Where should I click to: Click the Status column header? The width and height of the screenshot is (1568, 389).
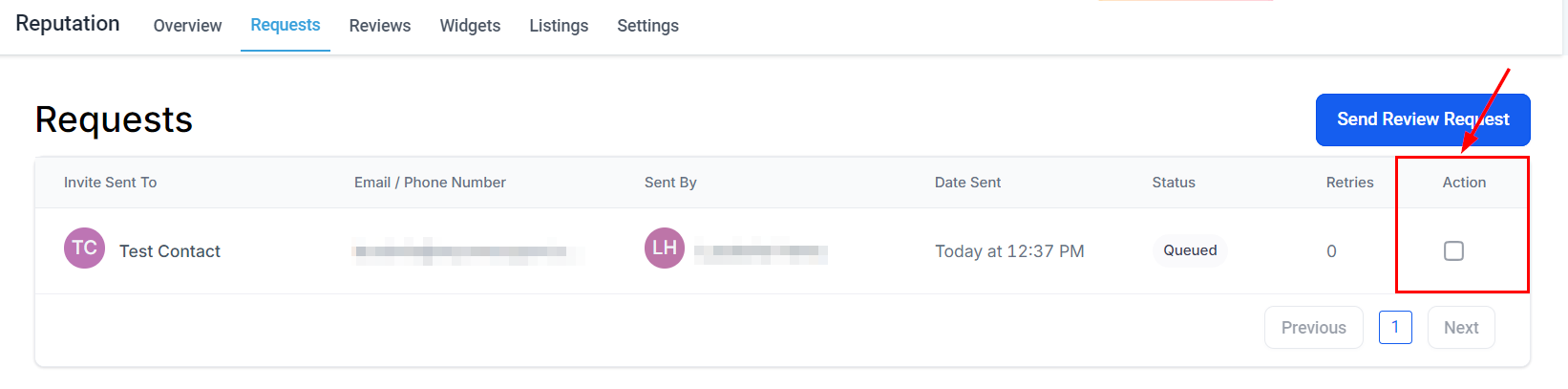pos(1174,183)
